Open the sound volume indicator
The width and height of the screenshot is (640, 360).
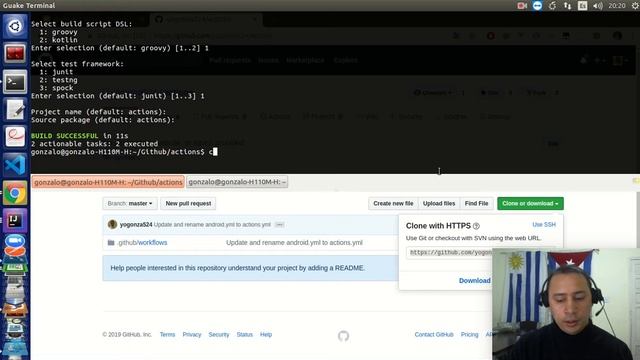(x=598, y=6)
